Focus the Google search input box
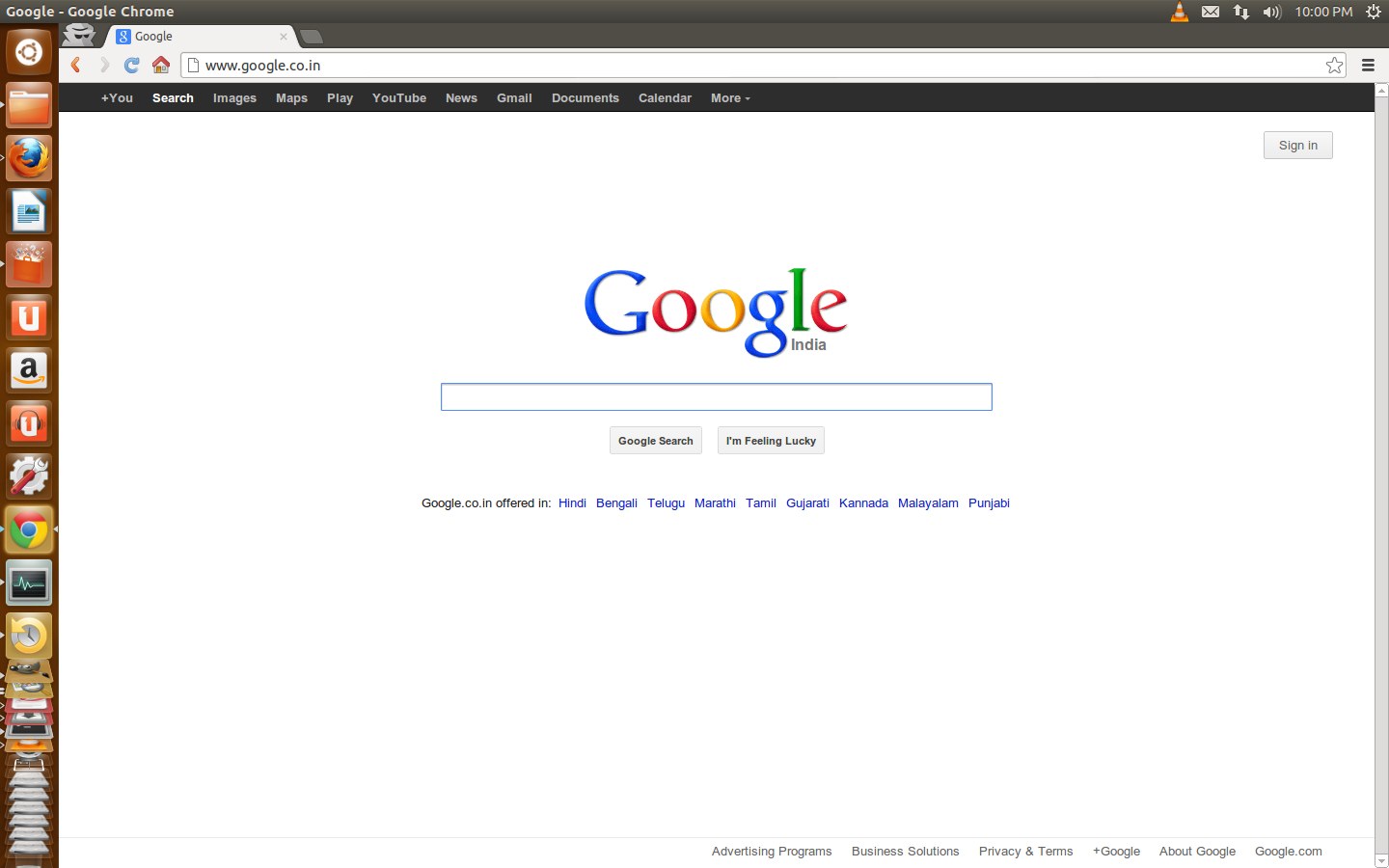Image resolution: width=1389 pixels, height=868 pixels. 716,397
